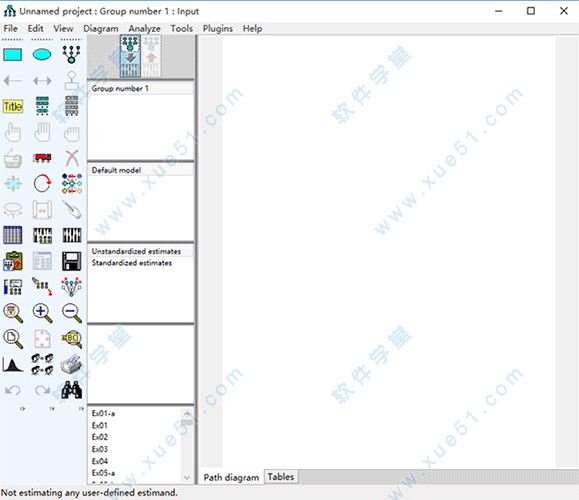Open the specification search binoculars tool
This screenshot has height=500, width=579.
coord(72,390)
